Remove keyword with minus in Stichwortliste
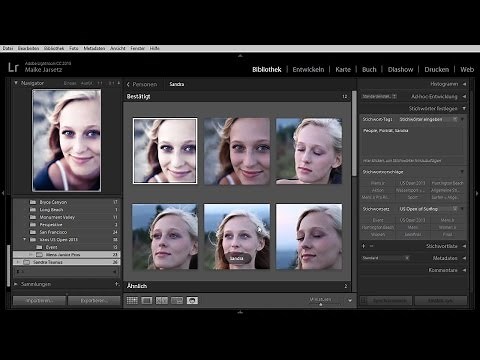The image size is (480, 360). (x=371, y=246)
